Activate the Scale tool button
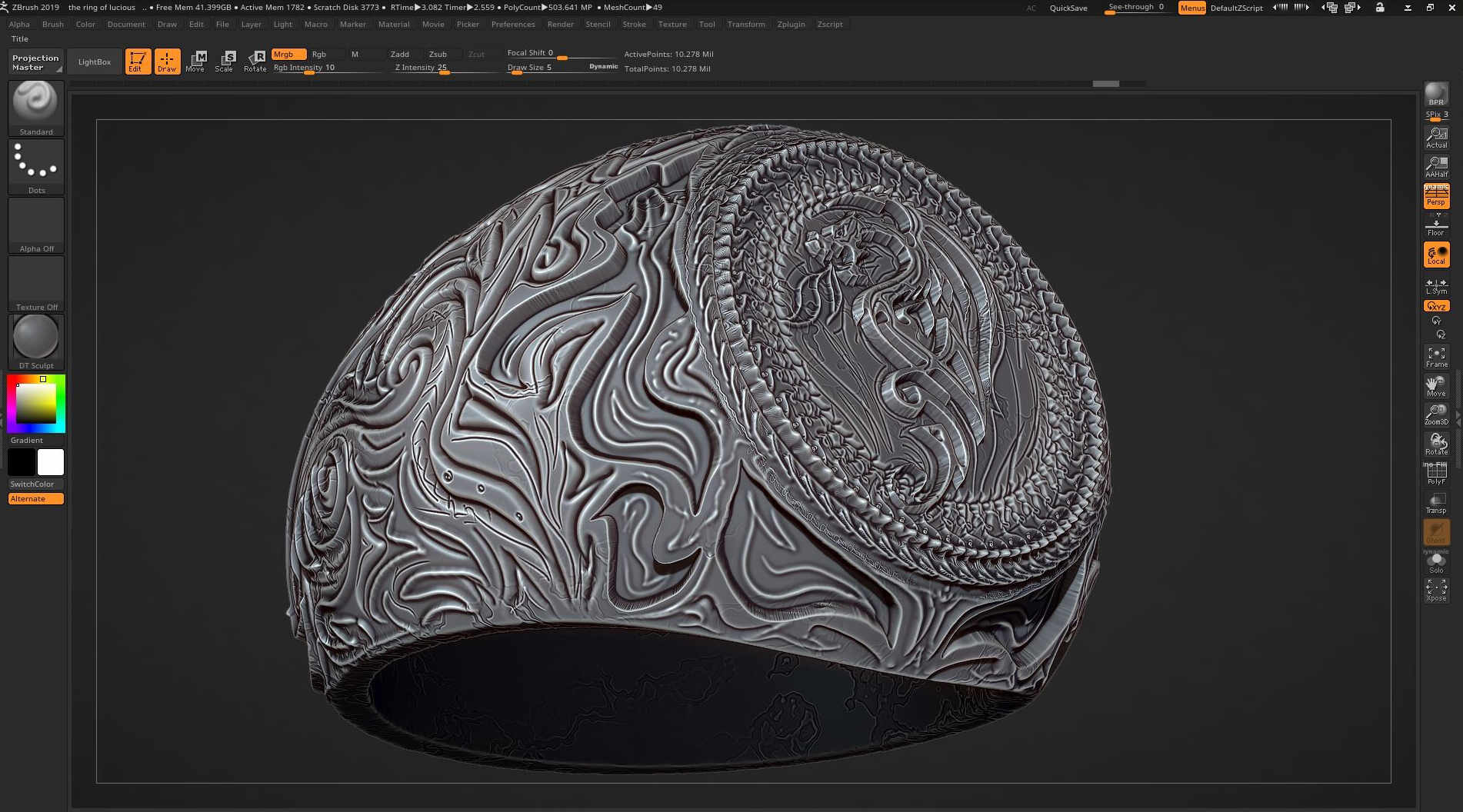Viewport: 1463px width, 812px height. tap(224, 62)
